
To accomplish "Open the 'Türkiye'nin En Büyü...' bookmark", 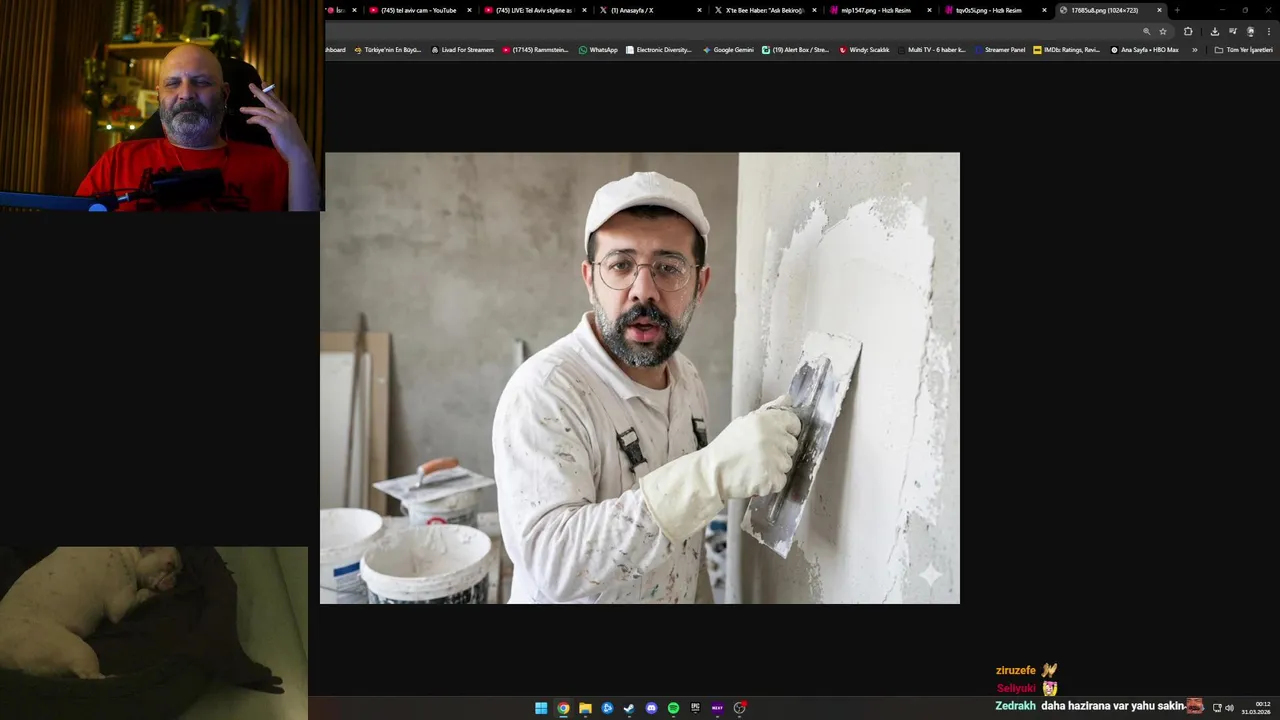I will [388, 49].
